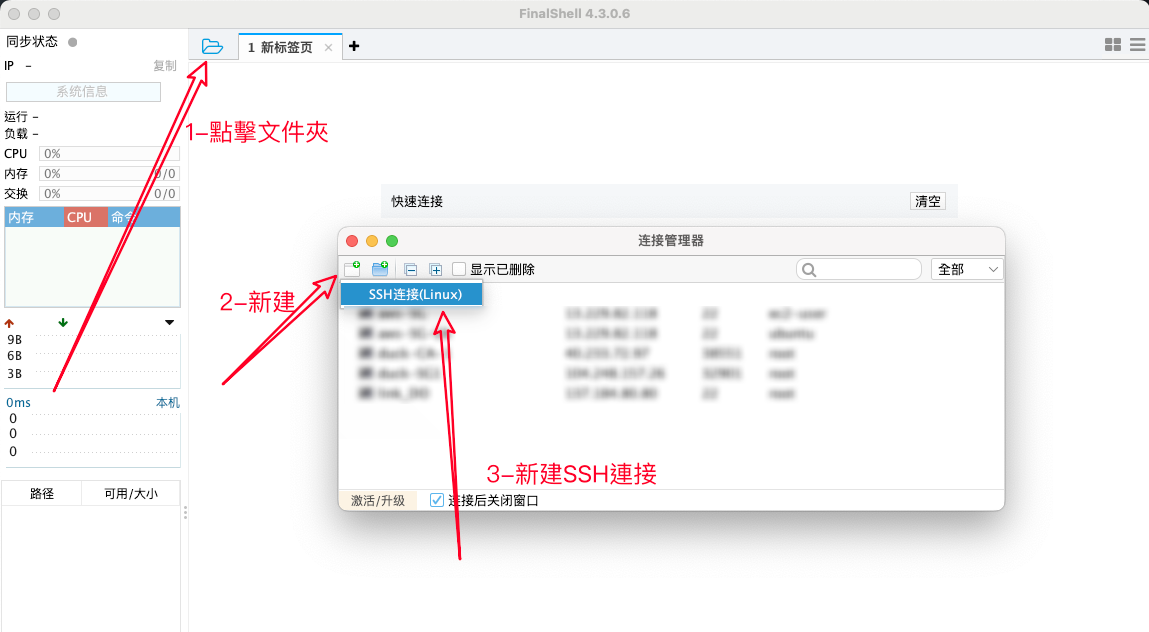Click 激活/升级 in the dialog footer
This screenshot has width=1149, height=632.
[378, 500]
